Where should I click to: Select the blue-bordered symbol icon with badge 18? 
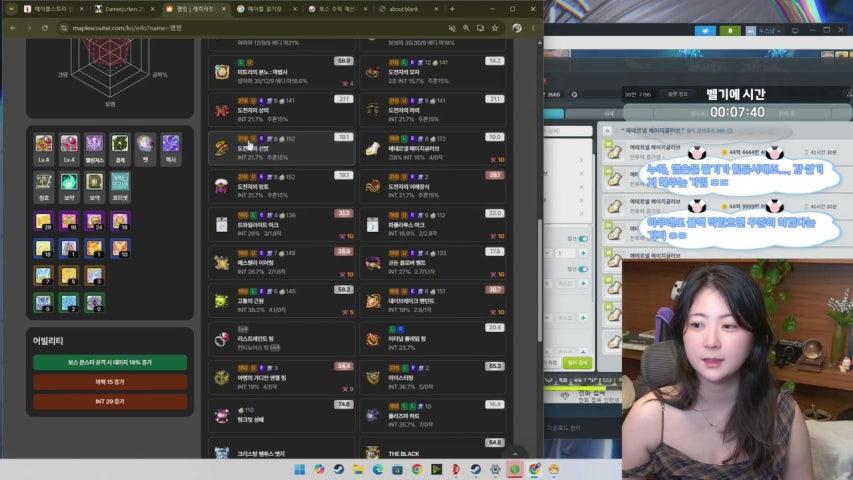pyautogui.click(x=44, y=248)
